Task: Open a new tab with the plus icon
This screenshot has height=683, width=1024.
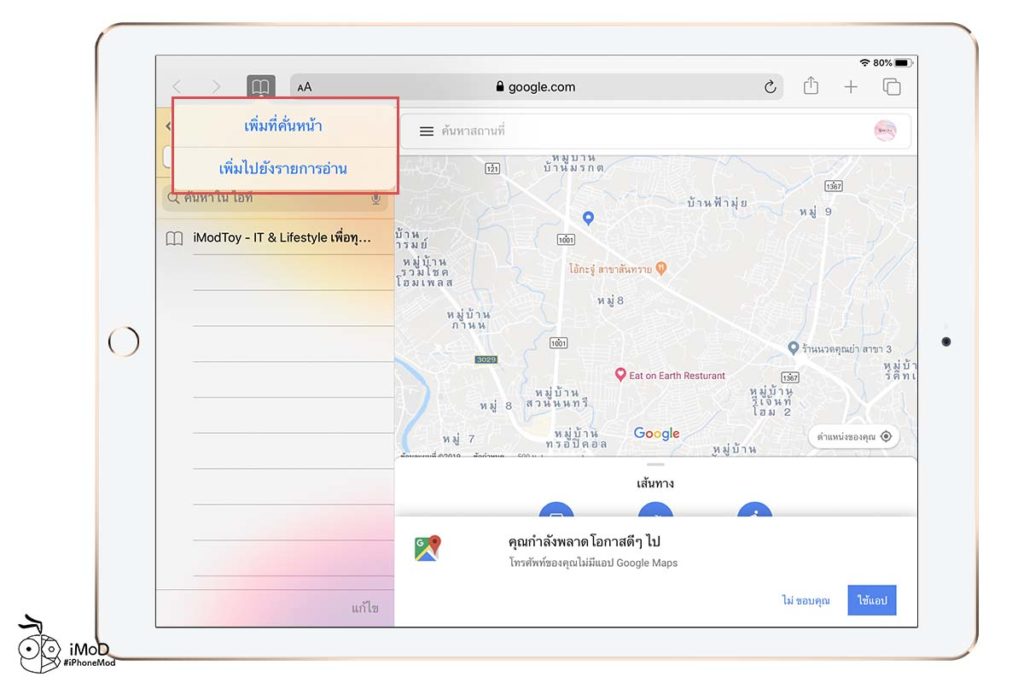Action: pyautogui.click(x=851, y=87)
